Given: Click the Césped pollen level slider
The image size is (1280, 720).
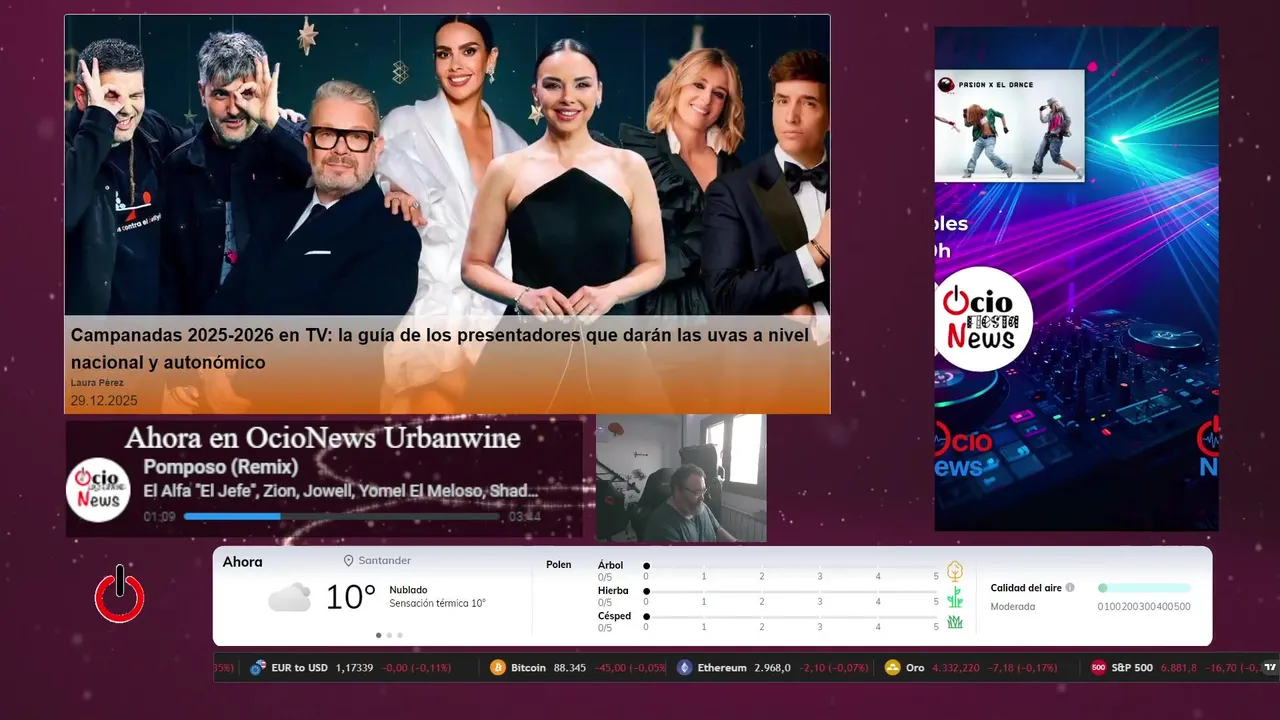Looking at the screenshot, I should (x=791, y=617).
